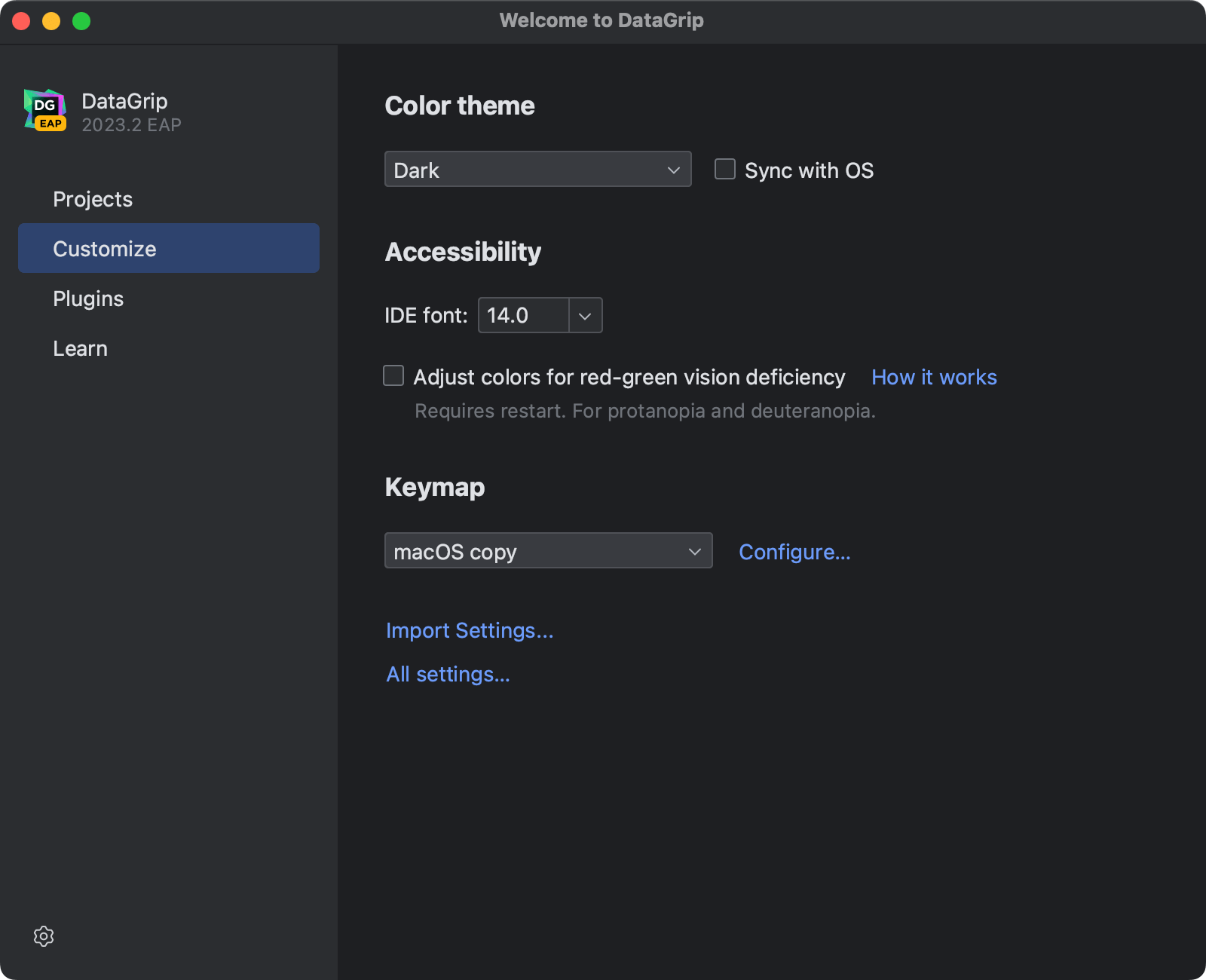Screen dimensions: 1206x980
Task: Click into the IDE font size field
Action: coord(523,316)
